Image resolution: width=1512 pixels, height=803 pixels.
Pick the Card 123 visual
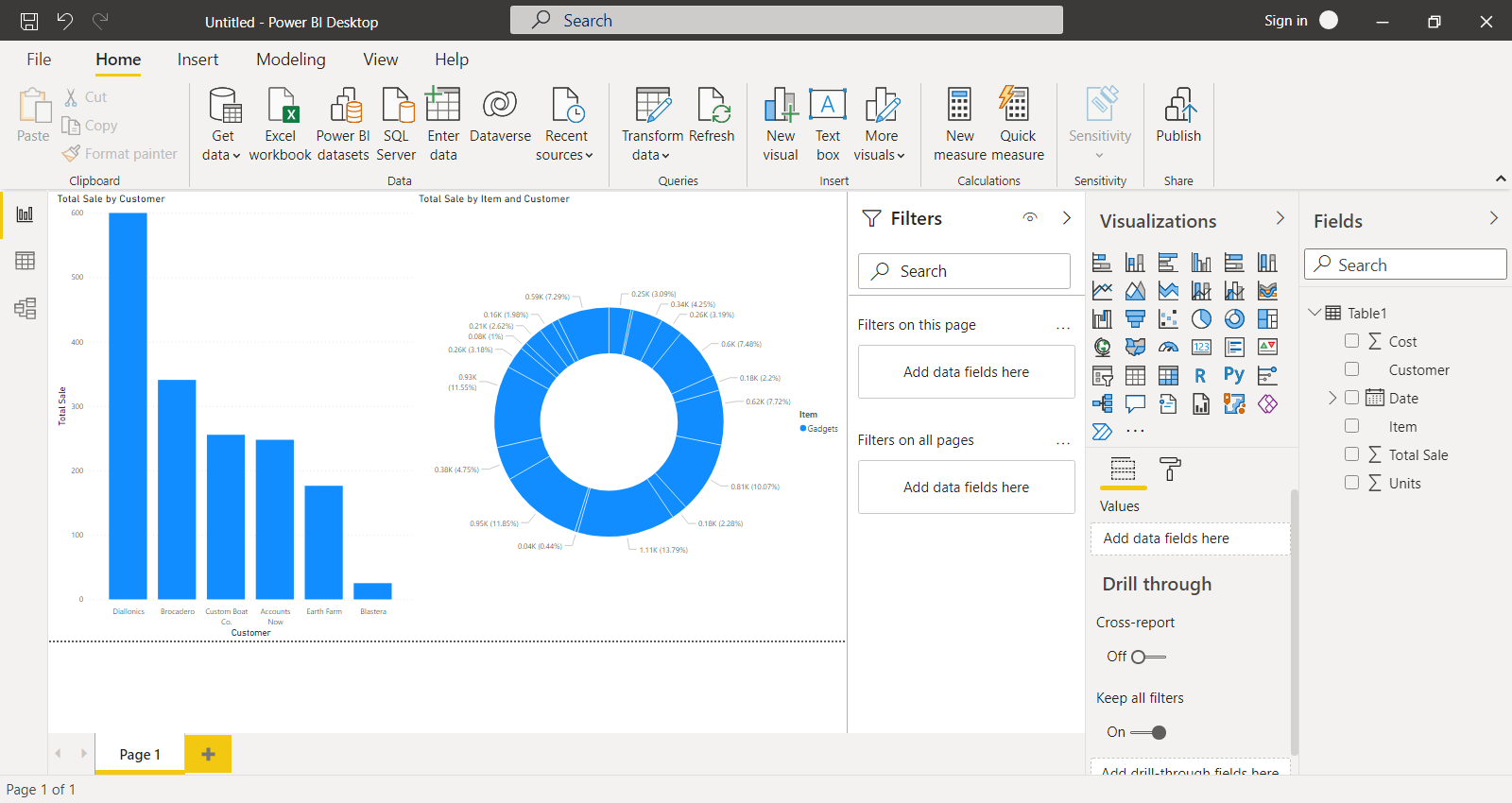pyautogui.click(x=1201, y=348)
